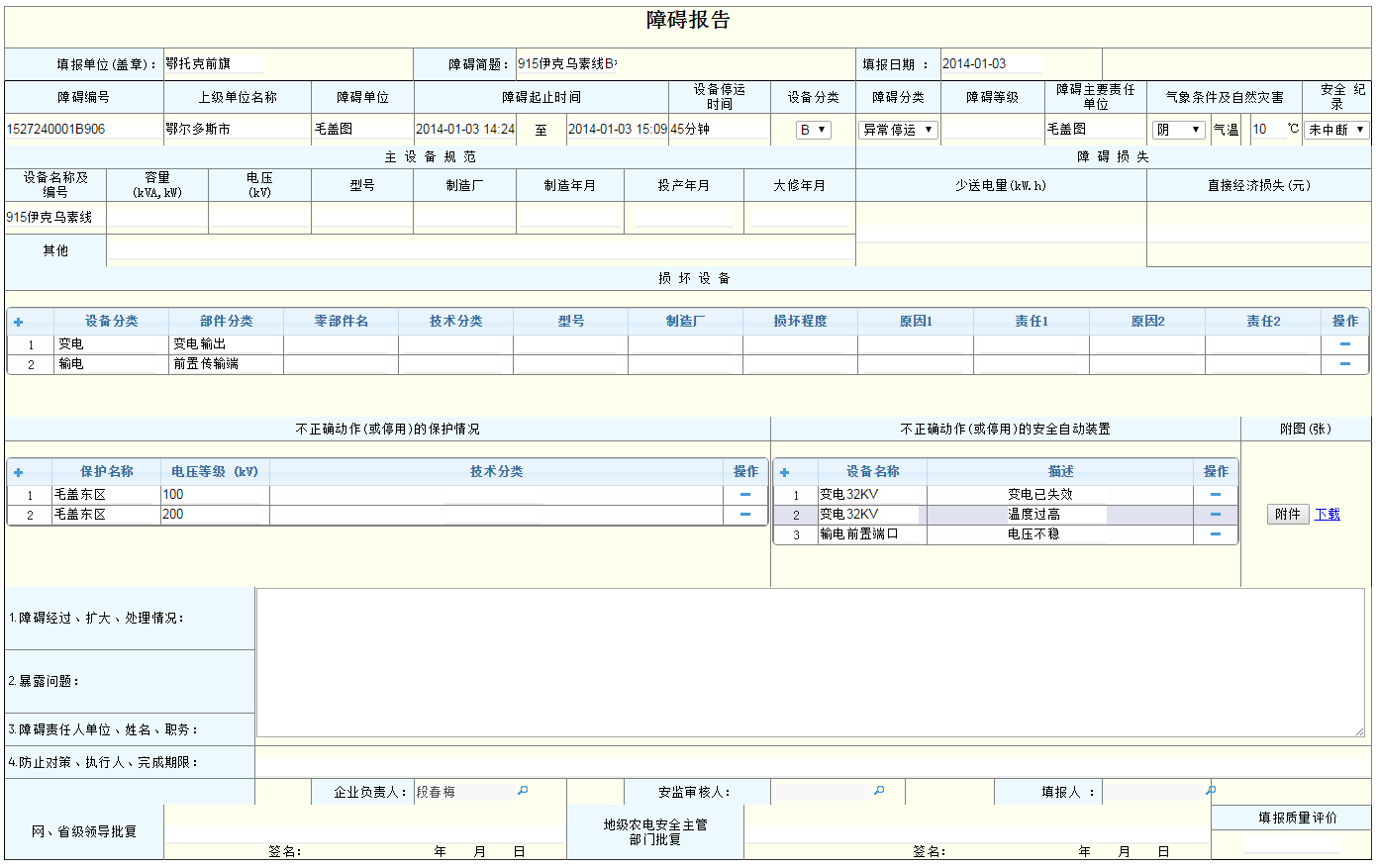
Task: Click the 障碍简题 input field
Action: point(566,64)
